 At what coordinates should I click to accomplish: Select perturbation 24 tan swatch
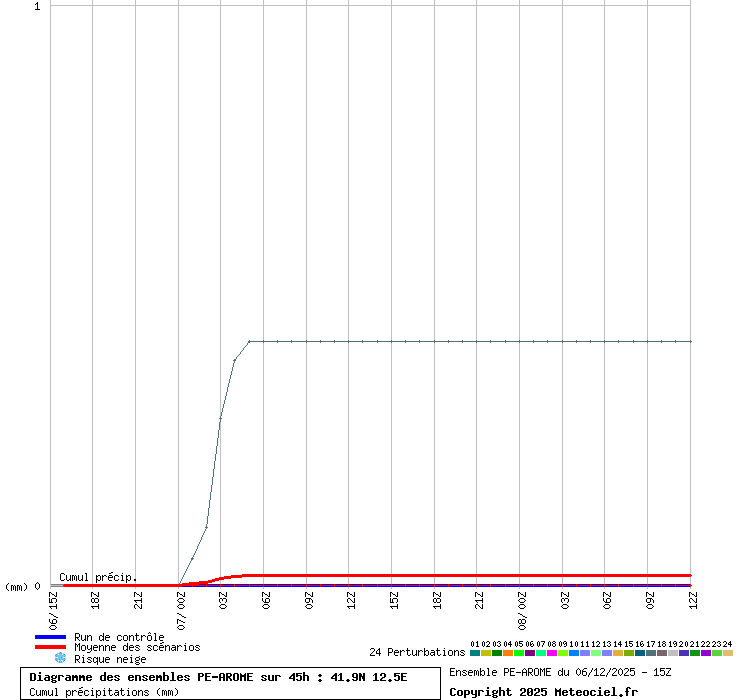[728, 653]
